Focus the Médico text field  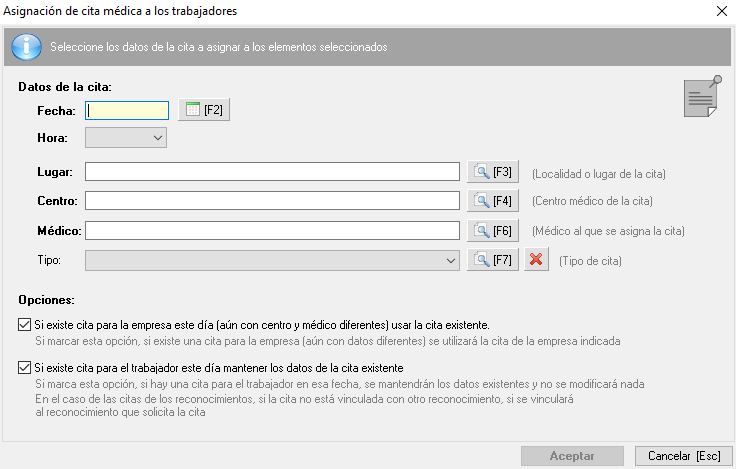272,231
